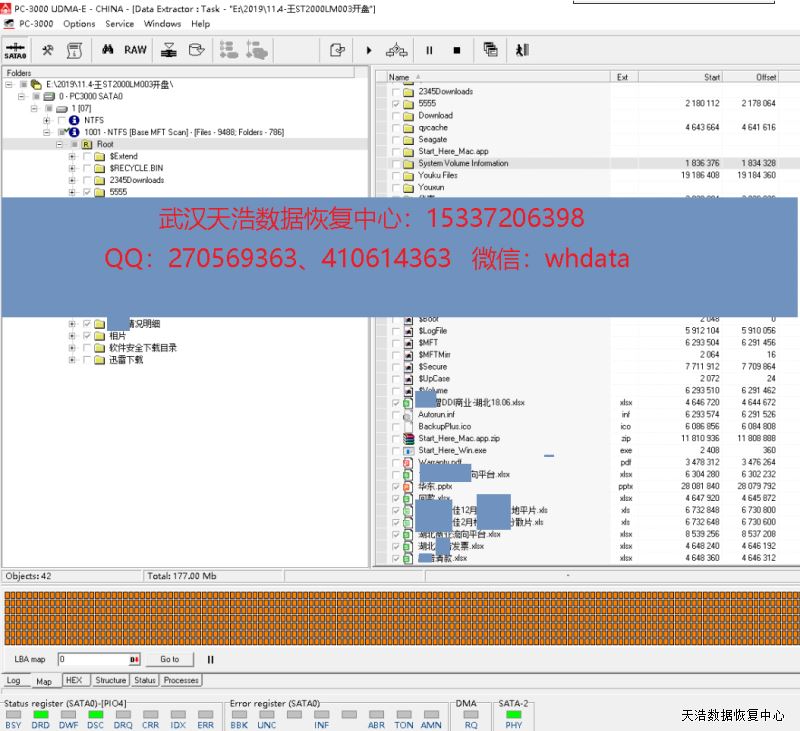Image resolution: width=800 pixels, height=731 pixels.
Task: Click the script/report scroll toolbar icon
Action: [x=74, y=50]
